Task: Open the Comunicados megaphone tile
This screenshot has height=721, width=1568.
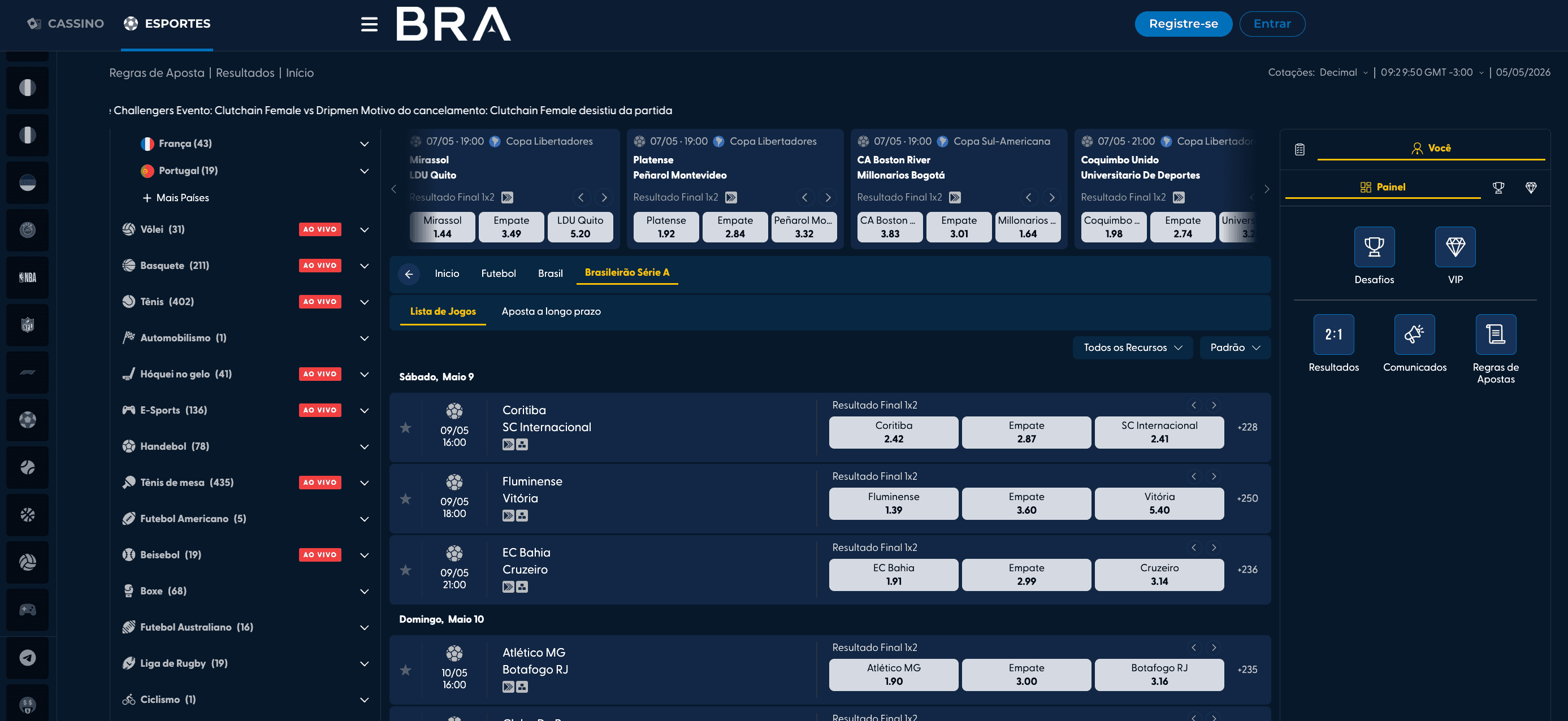Action: (x=1415, y=335)
